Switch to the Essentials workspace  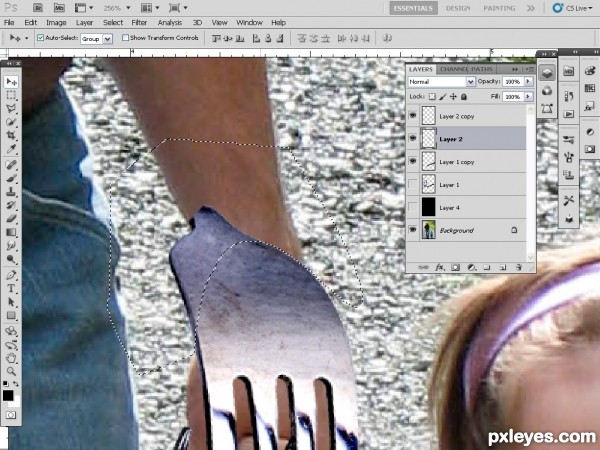tap(413, 8)
